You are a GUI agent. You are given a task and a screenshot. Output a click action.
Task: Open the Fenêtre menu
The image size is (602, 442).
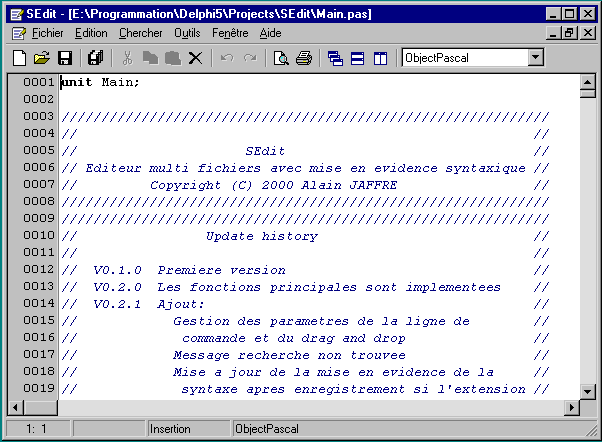click(x=230, y=33)
